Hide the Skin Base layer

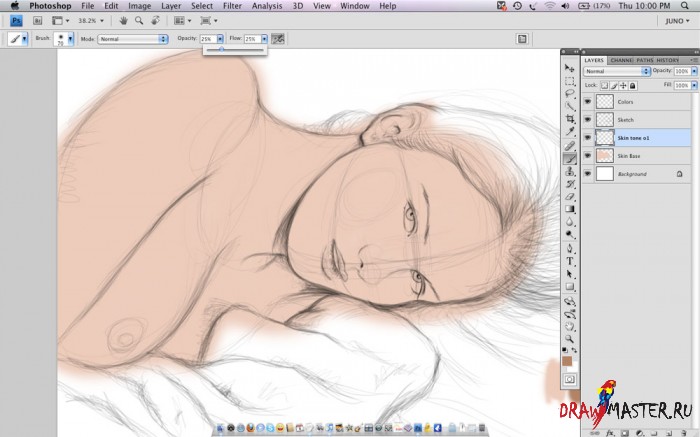pyautogui.click(x=588, y=156)
